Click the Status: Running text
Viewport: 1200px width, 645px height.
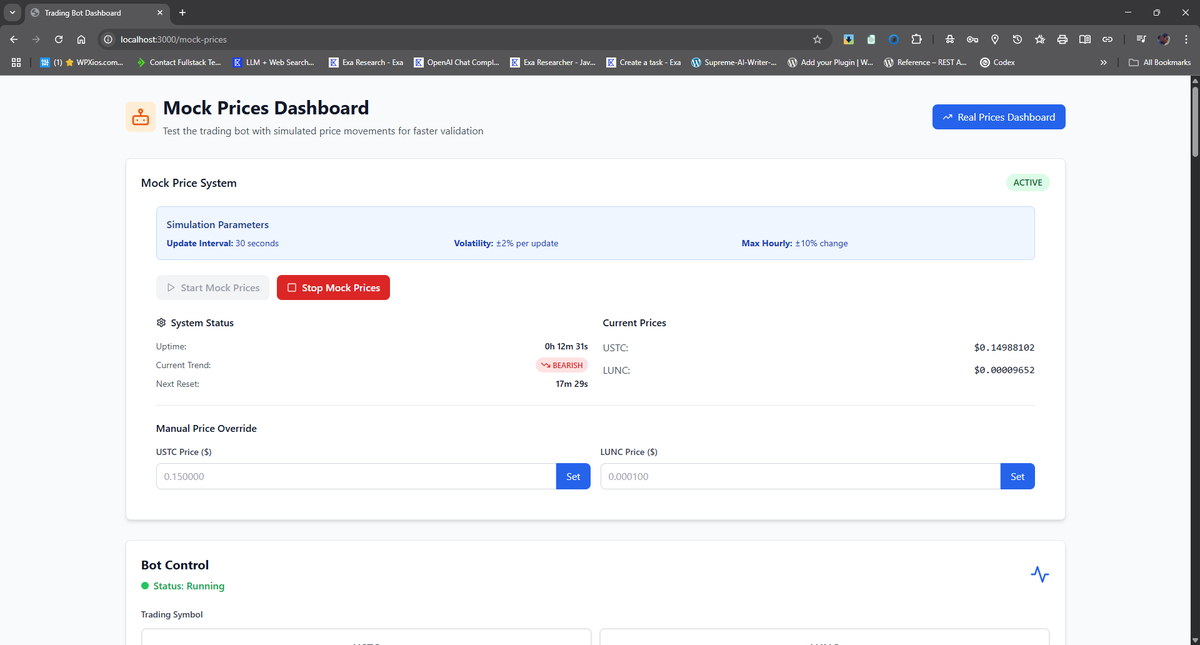(x=189, y=586)
